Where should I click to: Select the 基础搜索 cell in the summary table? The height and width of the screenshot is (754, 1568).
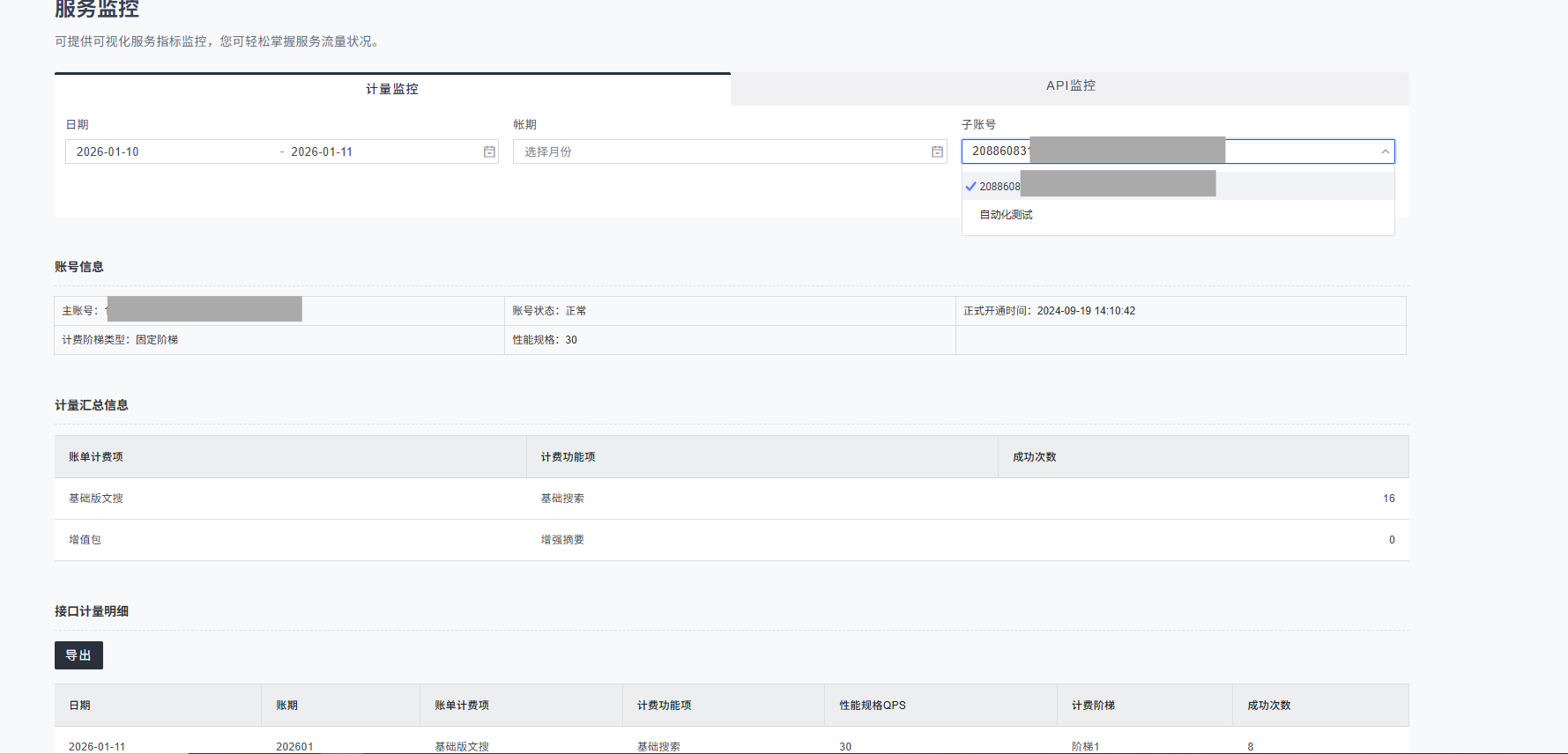click(x=762, y=499)
